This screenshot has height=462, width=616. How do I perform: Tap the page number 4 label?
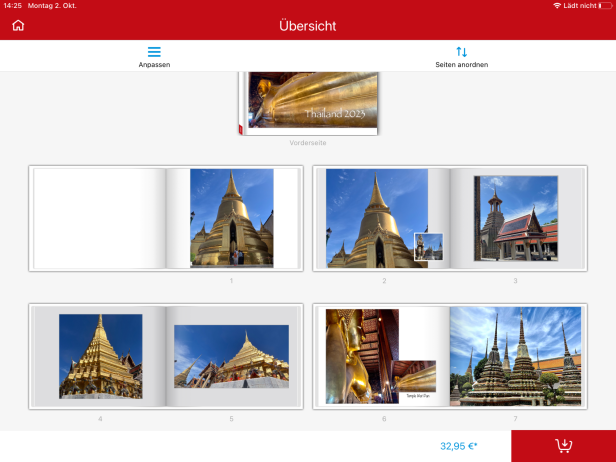point(100,419)
